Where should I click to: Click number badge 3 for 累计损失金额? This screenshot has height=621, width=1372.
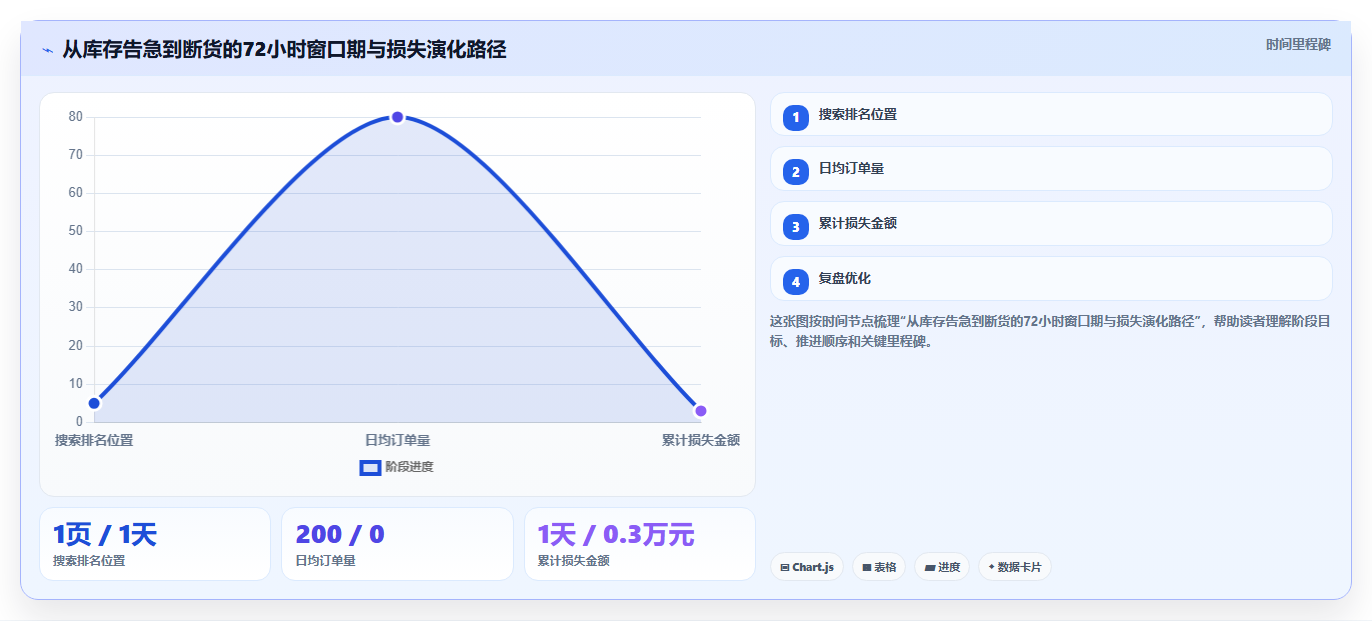point(796,227)
